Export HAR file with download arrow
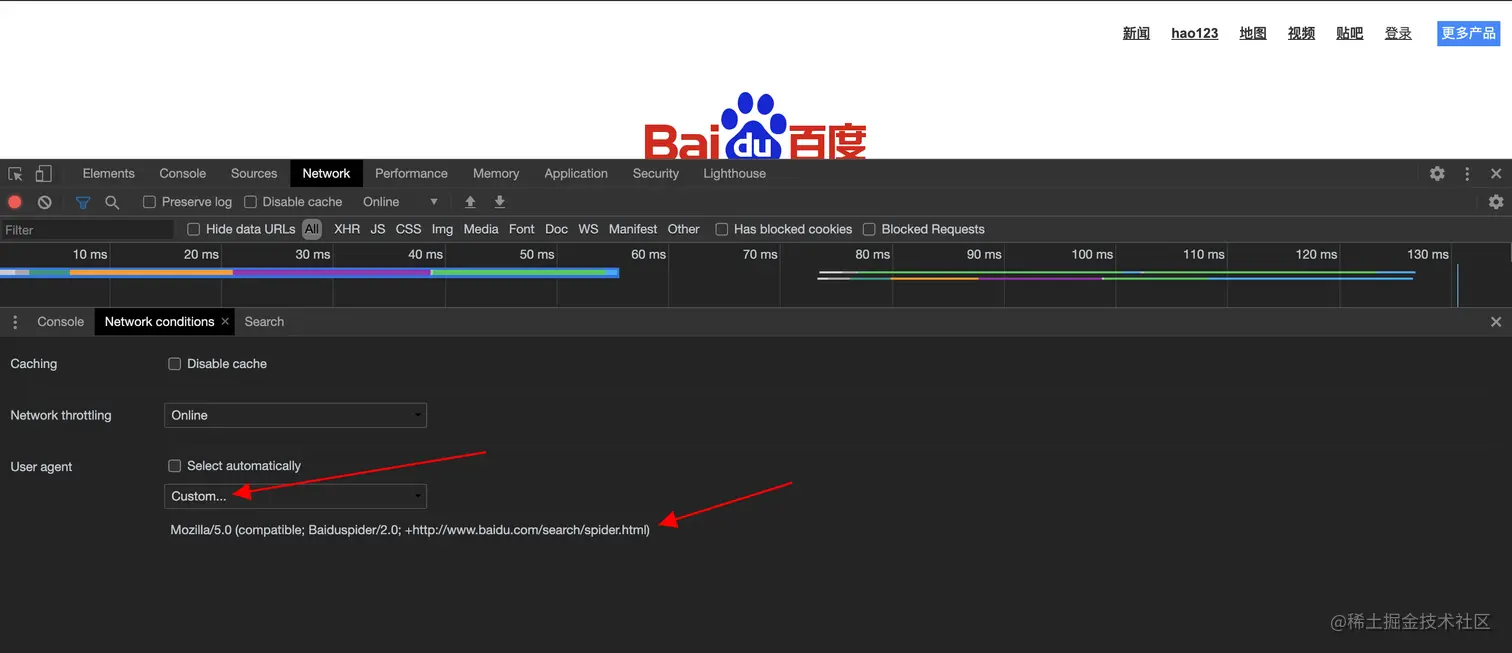This screenshot has height=653, width=1512. [x=500, y=202]
